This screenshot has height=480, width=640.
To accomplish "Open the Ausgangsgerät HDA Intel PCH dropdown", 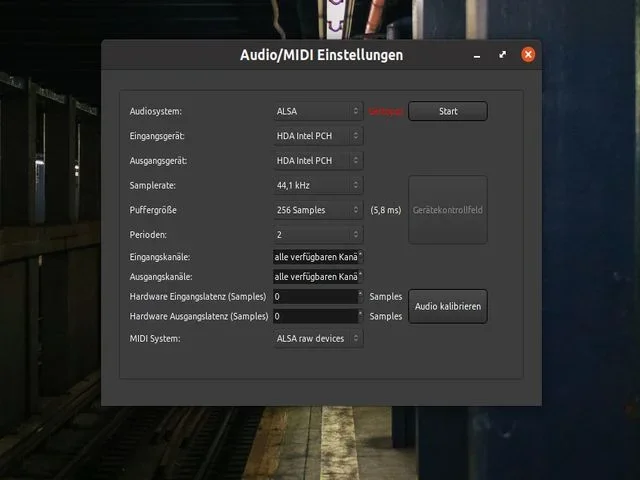I will [318, 160].
